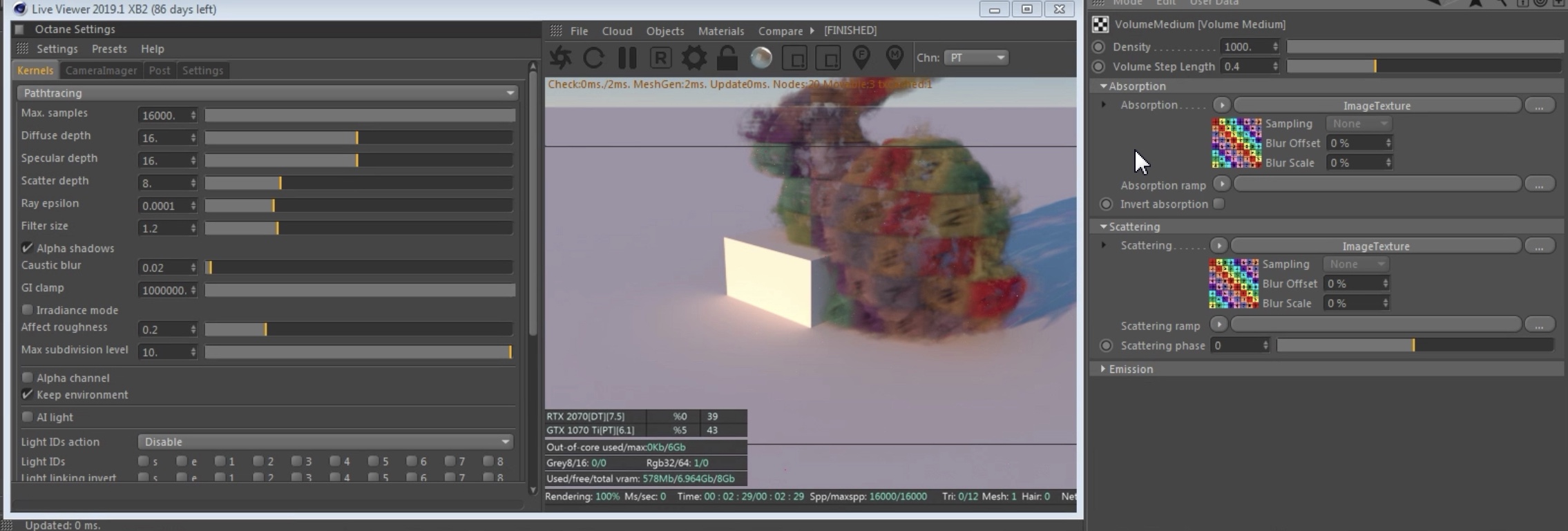Open the Materials menu
Viewport: 1568px width, 531px height.
721,31
